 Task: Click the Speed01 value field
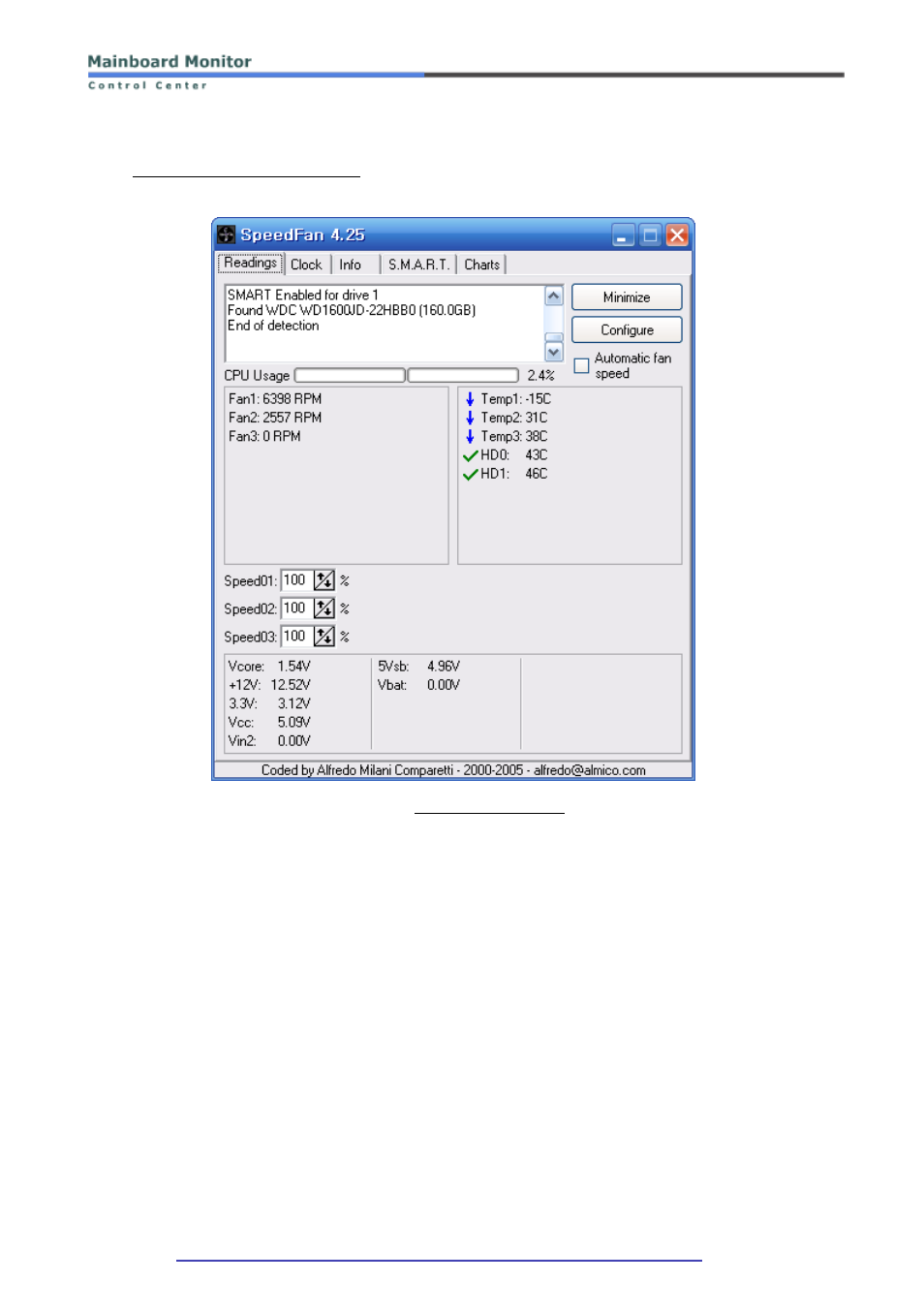tap(296, 580)
